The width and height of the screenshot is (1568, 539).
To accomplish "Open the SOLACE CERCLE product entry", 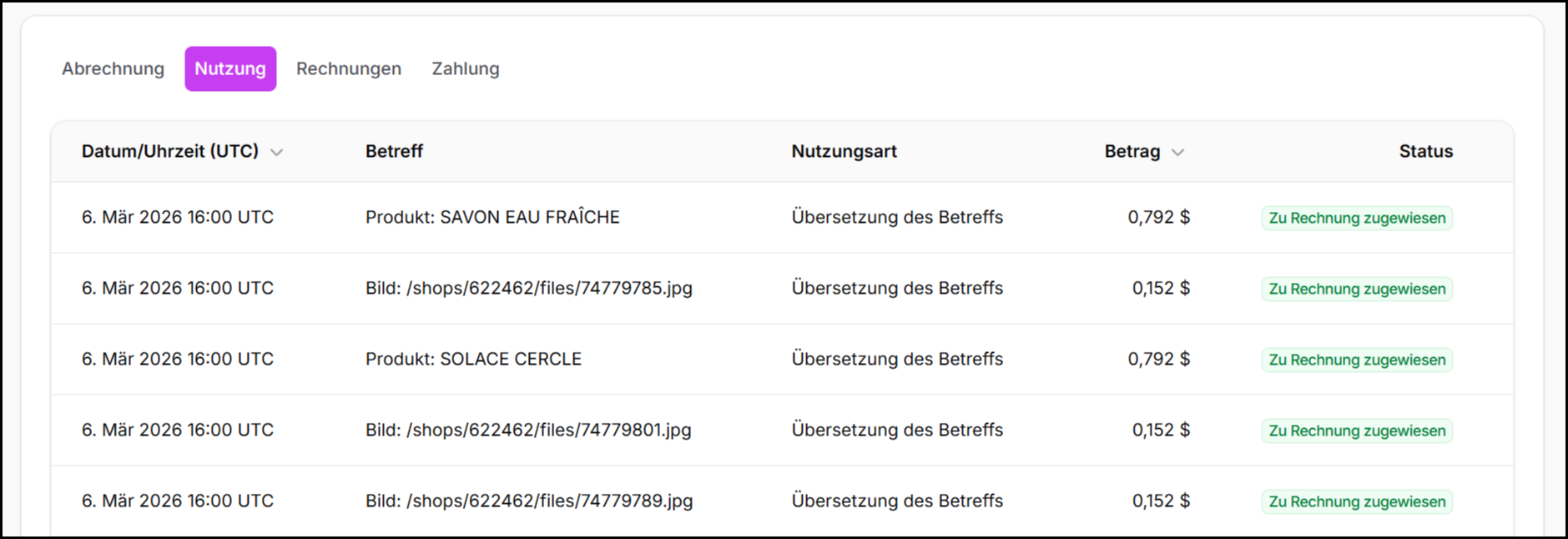I will click(473, 359).
